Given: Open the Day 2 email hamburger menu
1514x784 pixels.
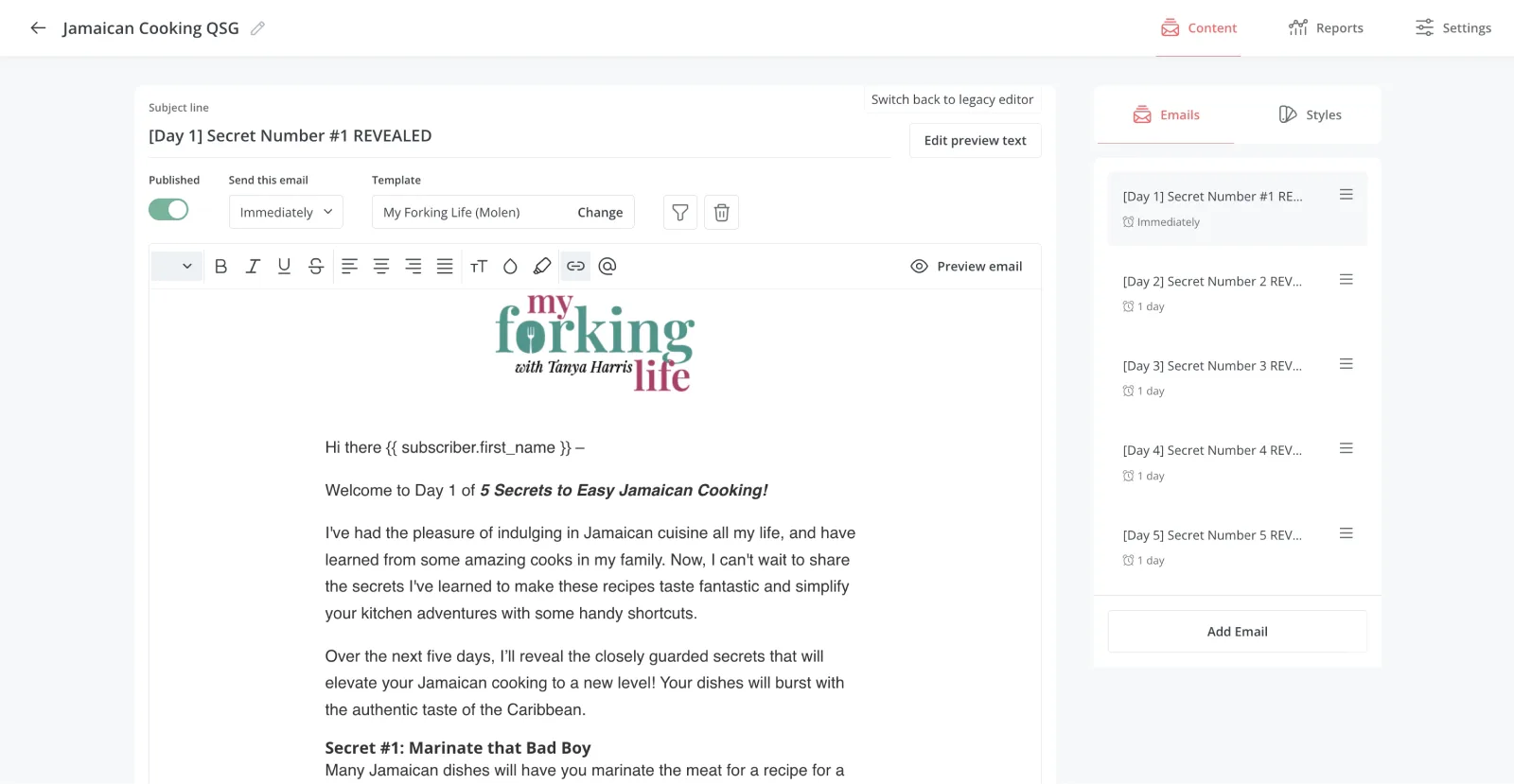Looking at the screenshot, I should click(x=1346, y=280).
